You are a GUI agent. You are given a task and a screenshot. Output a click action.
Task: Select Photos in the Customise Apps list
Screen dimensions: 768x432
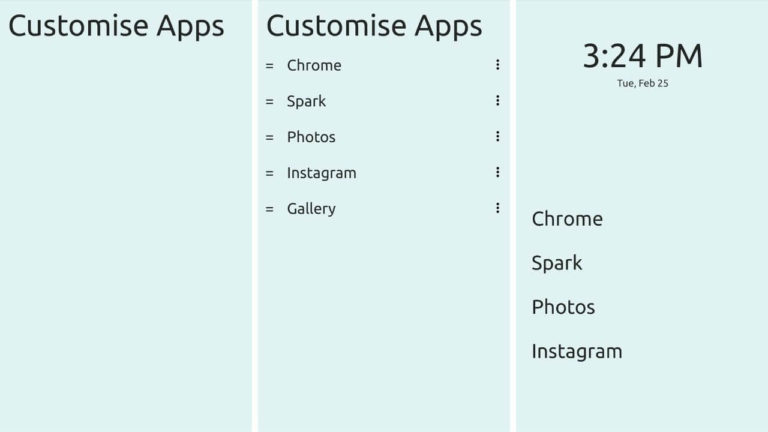(x=311, y=137)
